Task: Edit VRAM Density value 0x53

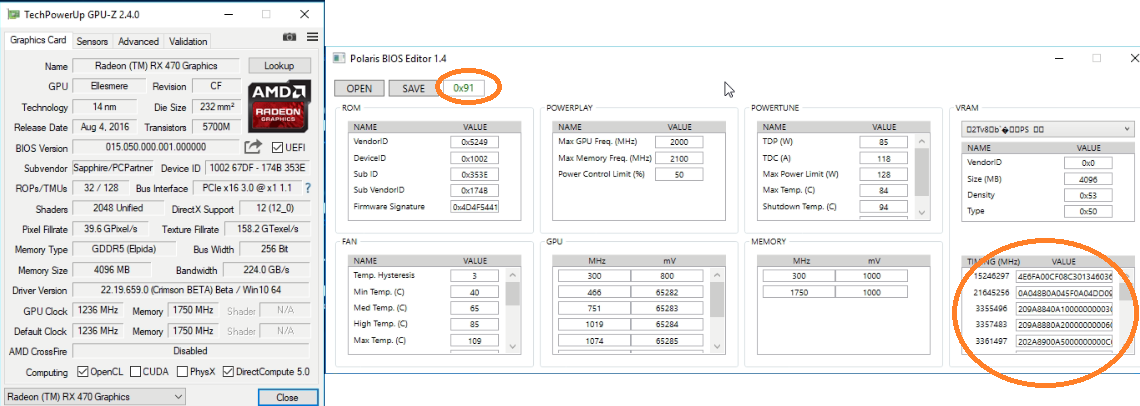Action: pyautogui.click(x=1088, y=195)
